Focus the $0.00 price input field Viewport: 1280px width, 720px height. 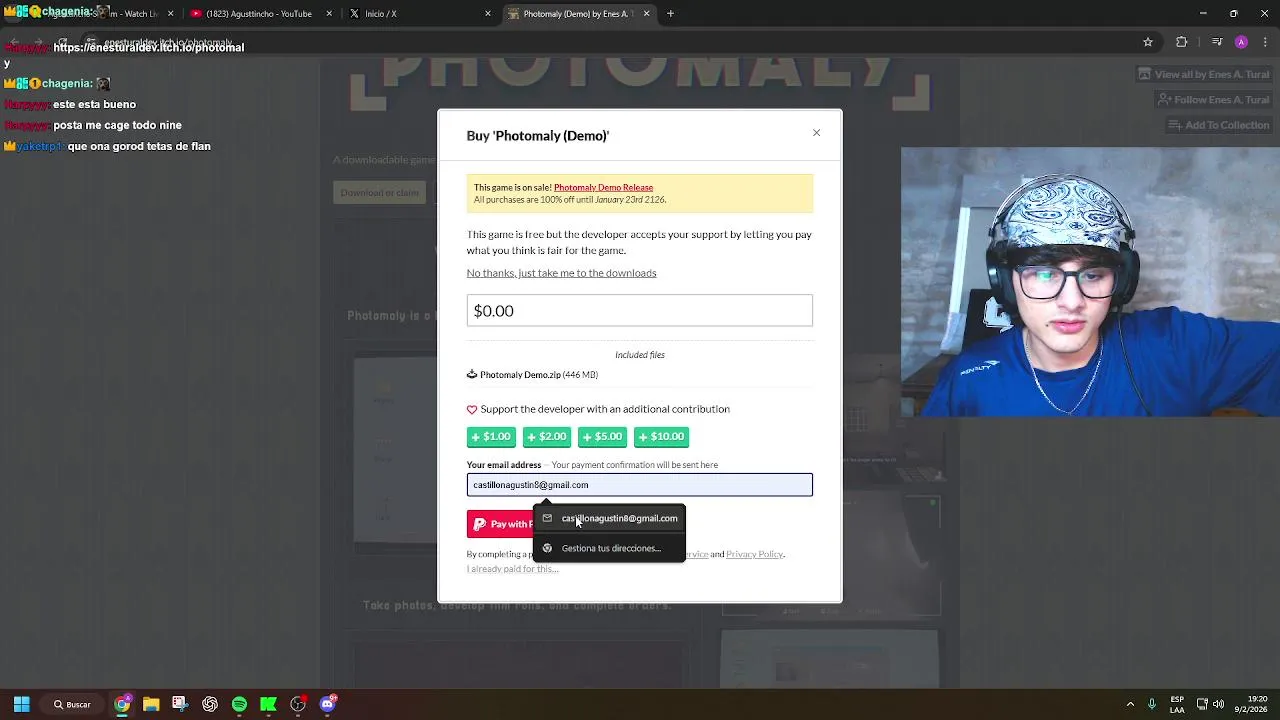pyautogui.click(x=639, y=310)
